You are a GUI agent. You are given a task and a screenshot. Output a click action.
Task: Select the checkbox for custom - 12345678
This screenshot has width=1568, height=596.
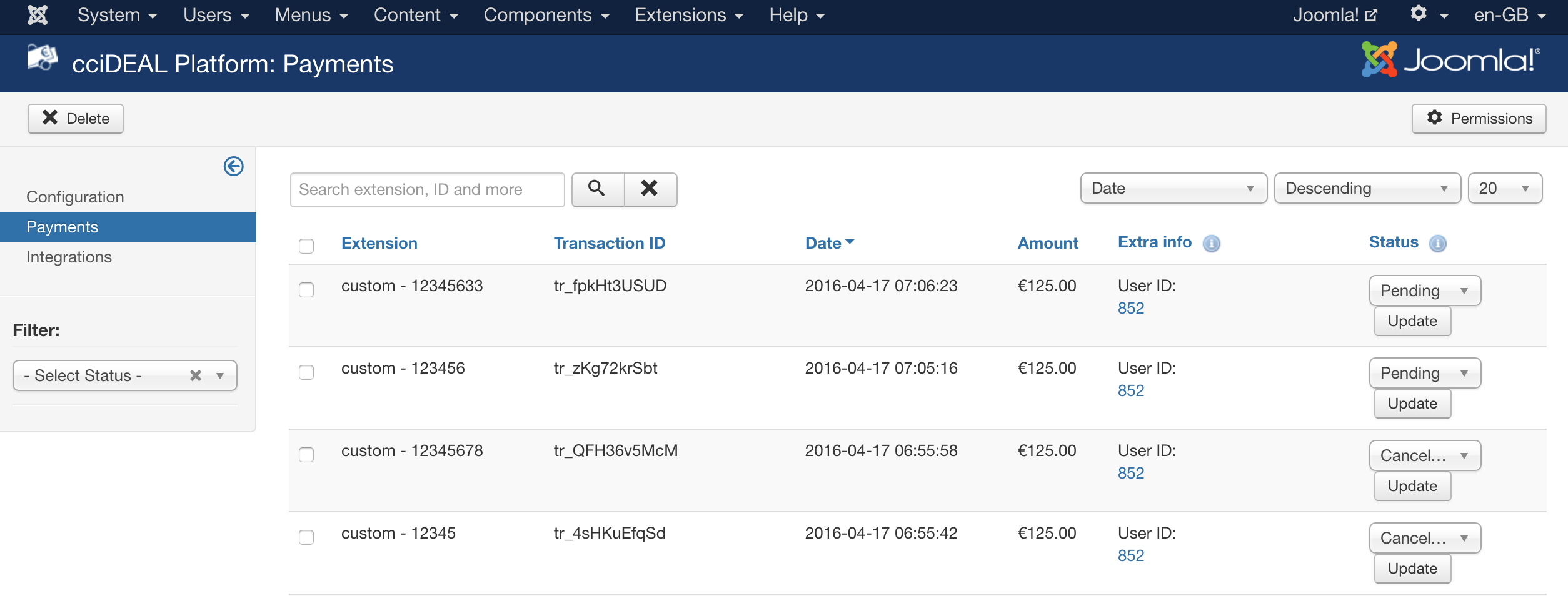pyautogui.click(x=306, y=455)
